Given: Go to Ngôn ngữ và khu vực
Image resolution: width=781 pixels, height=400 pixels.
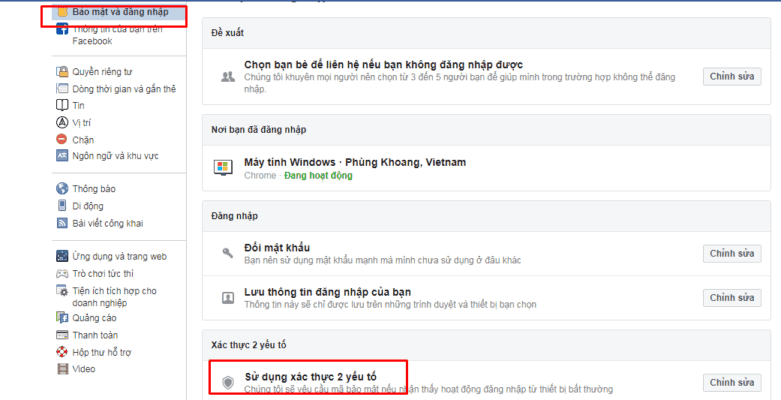Looking at the screenshot, I should pos(114,156).
